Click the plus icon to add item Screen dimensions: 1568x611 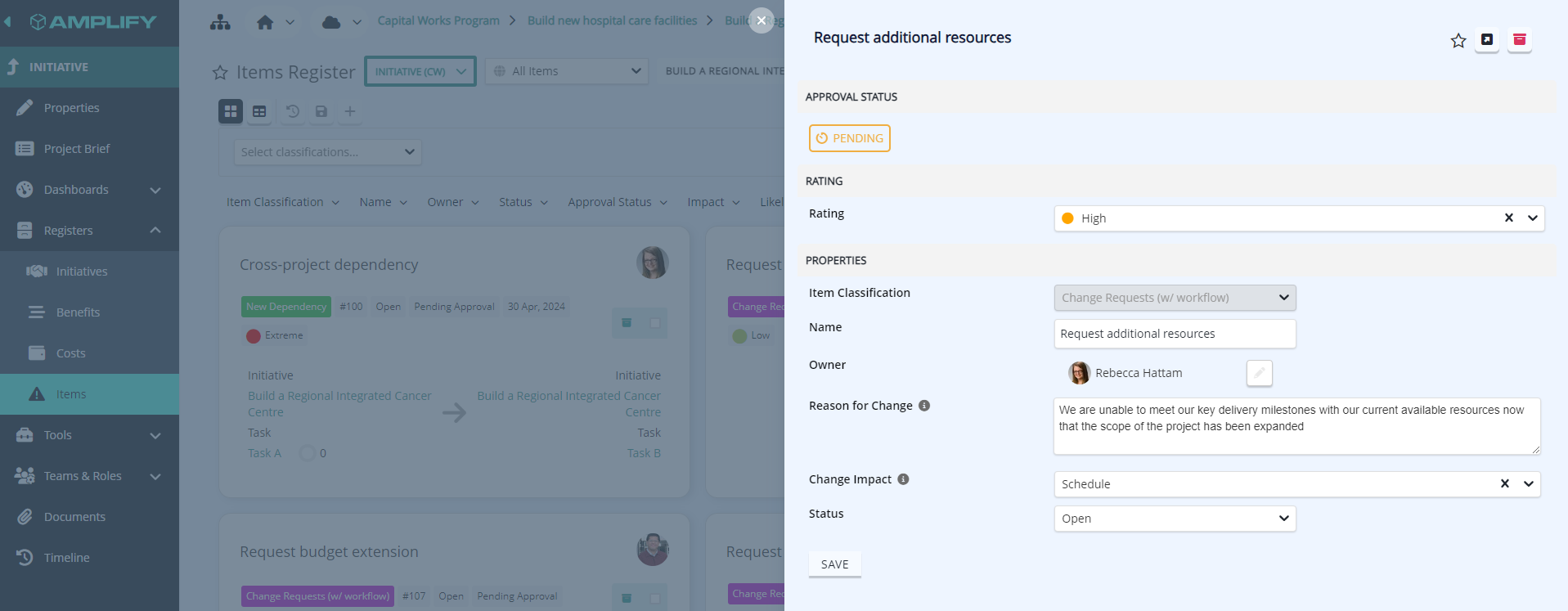pyautogui.click(x=350, y=111)
